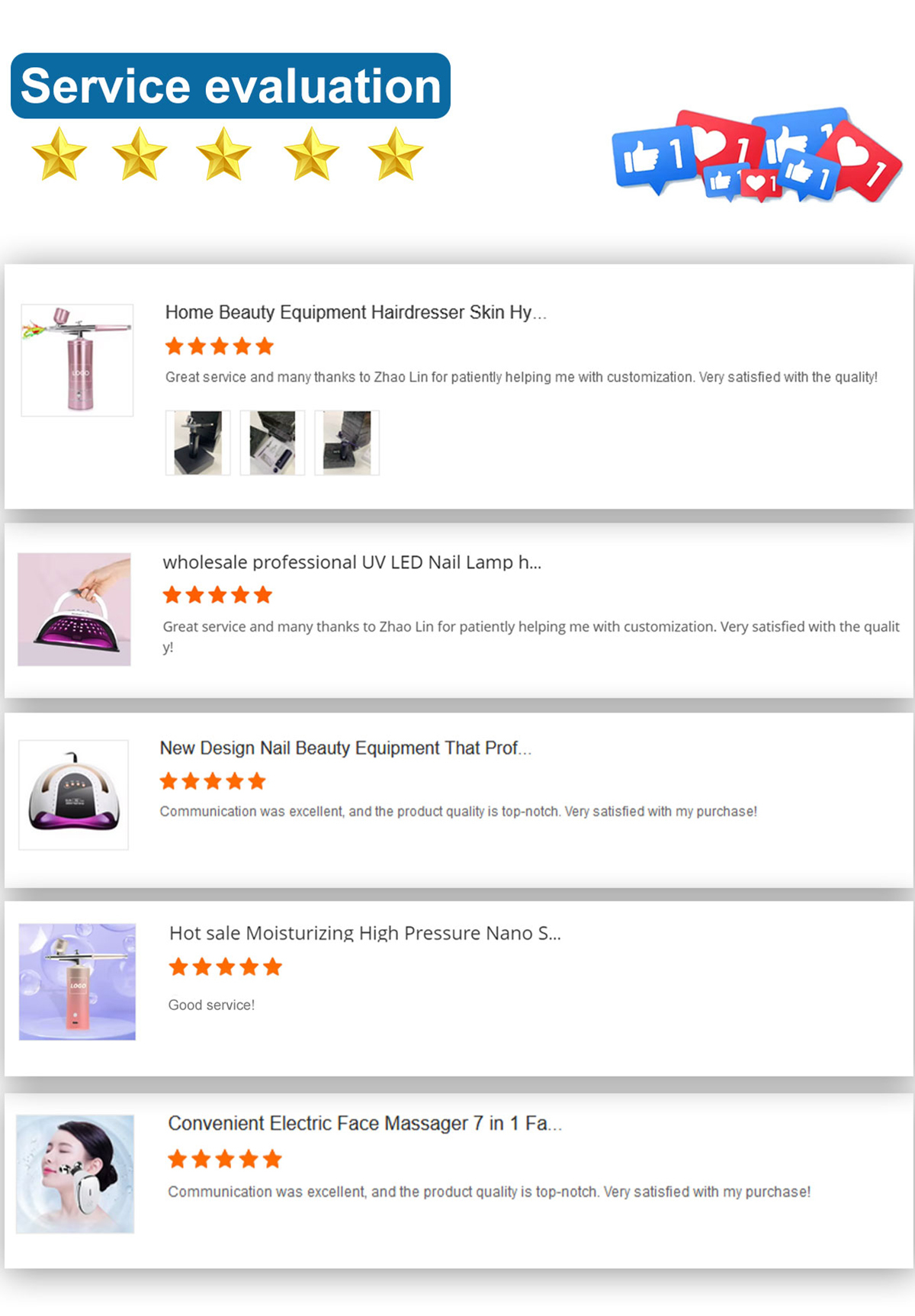Click the fifth gold star under Service evaluation

coord(395,154)
